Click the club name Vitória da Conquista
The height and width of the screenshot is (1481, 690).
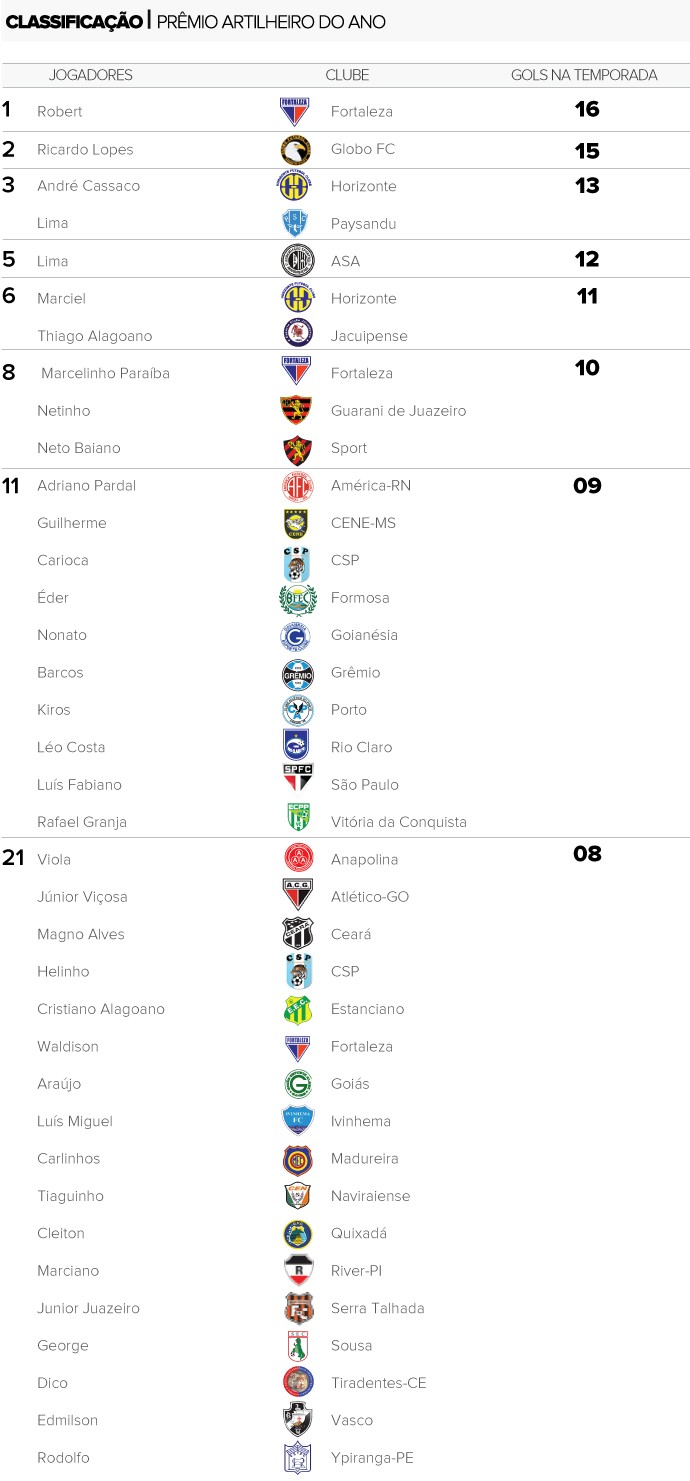coord(398,822)
